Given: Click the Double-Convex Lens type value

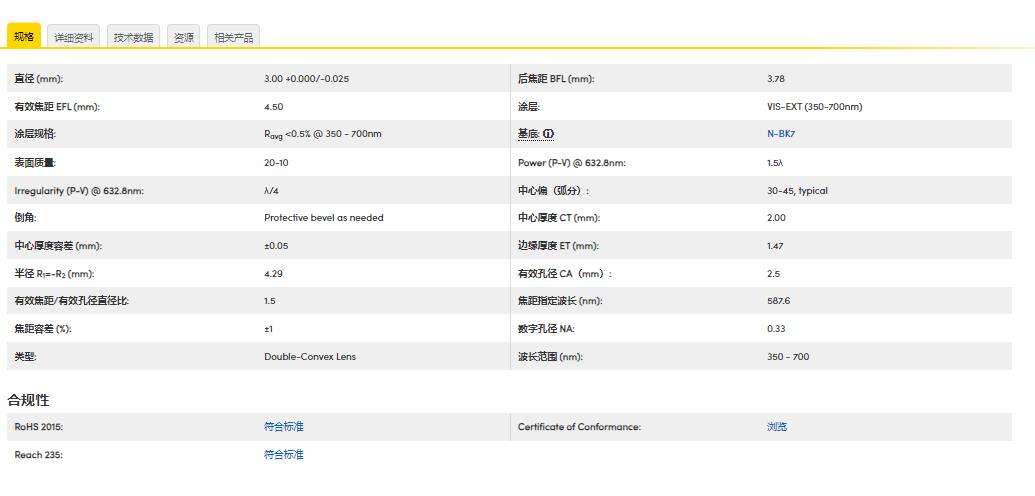Looking at the screenshot, I should click(310, 357).
